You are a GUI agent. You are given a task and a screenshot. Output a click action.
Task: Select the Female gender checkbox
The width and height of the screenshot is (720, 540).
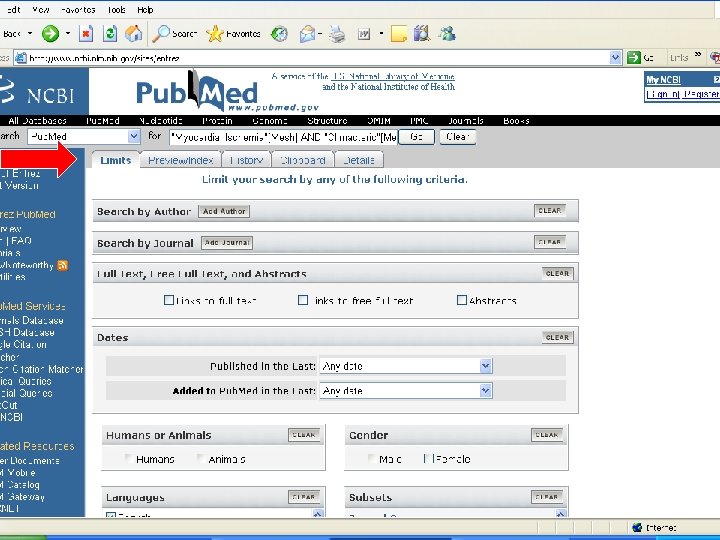tap(428, 458)
